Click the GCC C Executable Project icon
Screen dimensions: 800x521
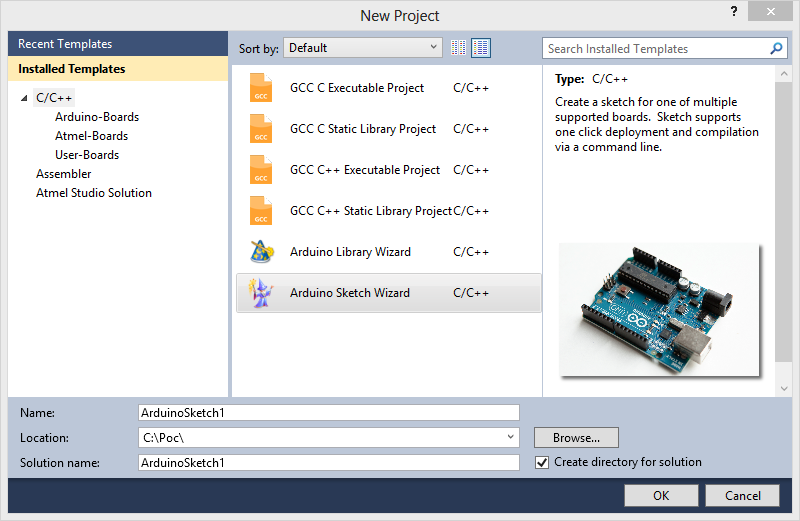pos(261,88)
